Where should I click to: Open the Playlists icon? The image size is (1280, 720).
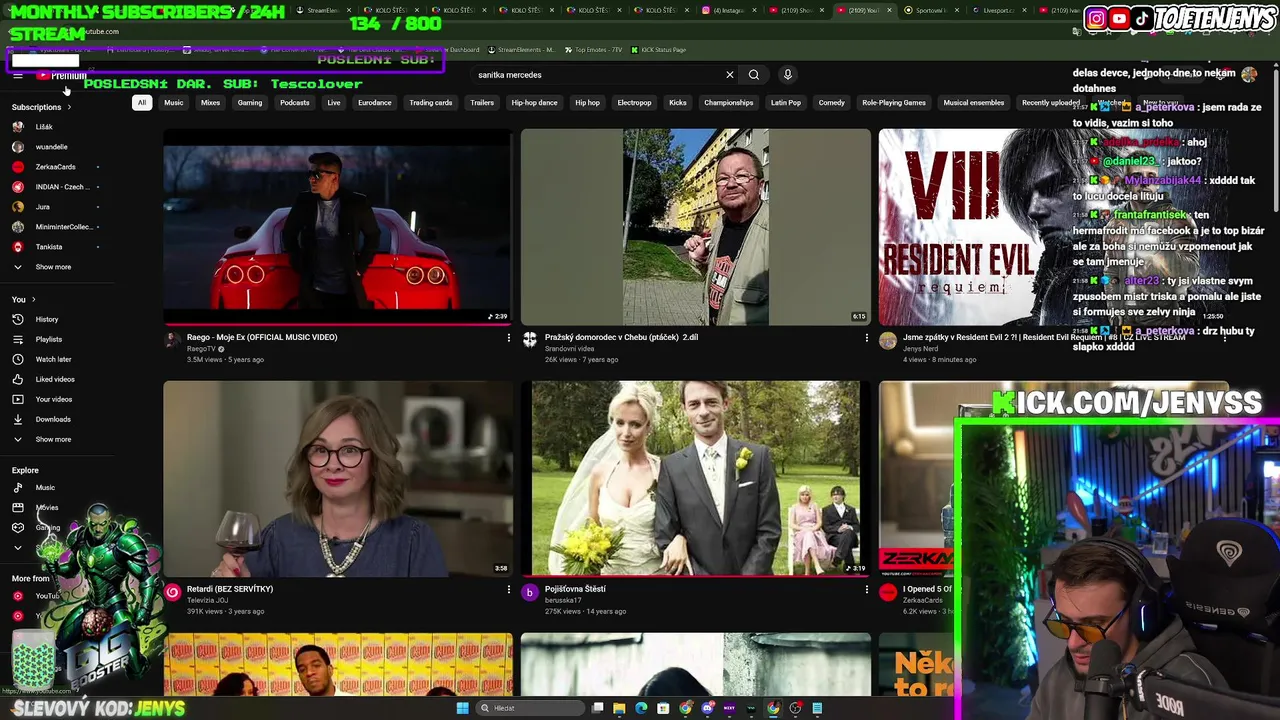click(x=18, y=339)
